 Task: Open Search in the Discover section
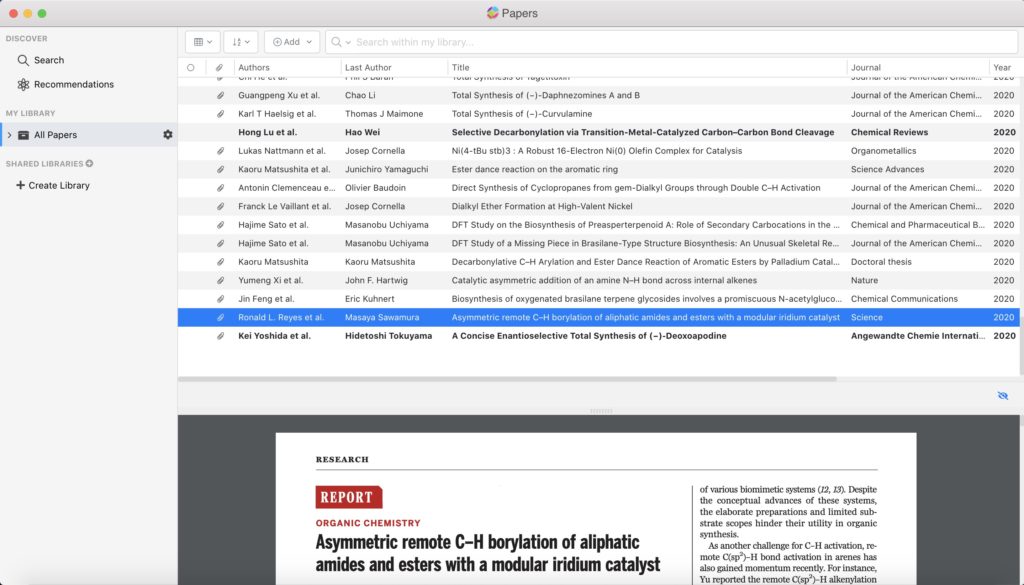(x=49, y=60)
